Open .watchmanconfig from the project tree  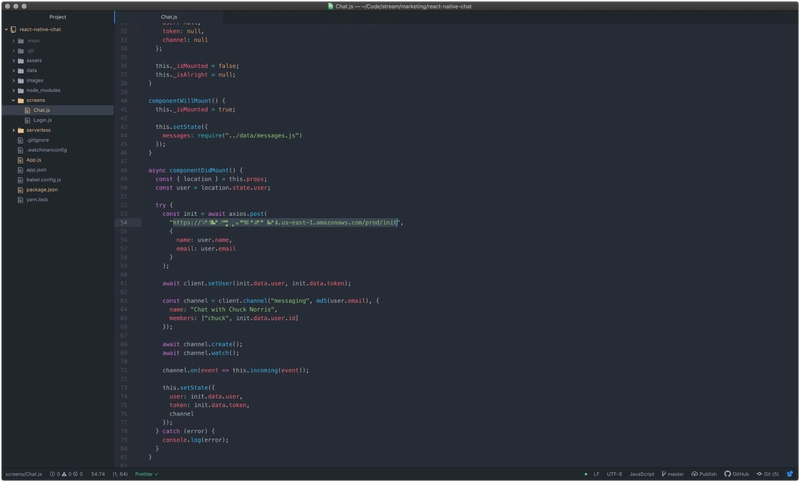point(46,150)
